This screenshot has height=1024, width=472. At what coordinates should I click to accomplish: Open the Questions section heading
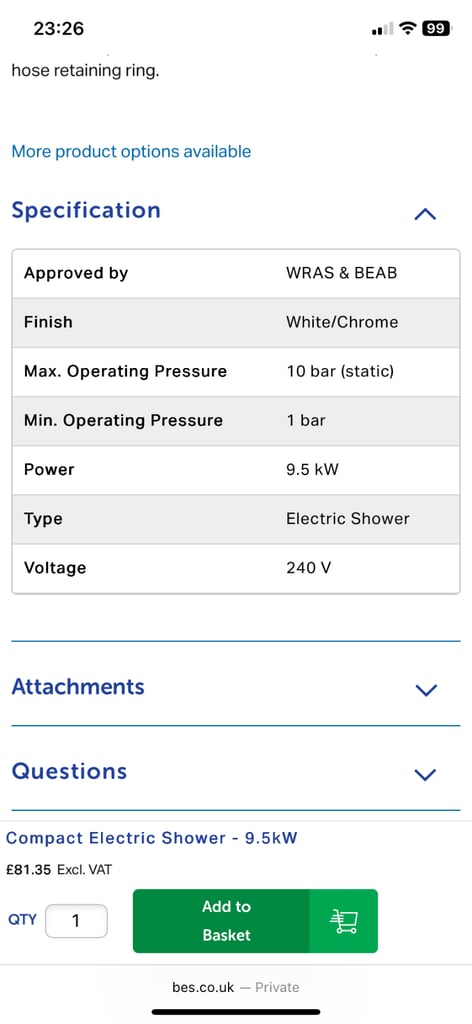tap(69, 771)
